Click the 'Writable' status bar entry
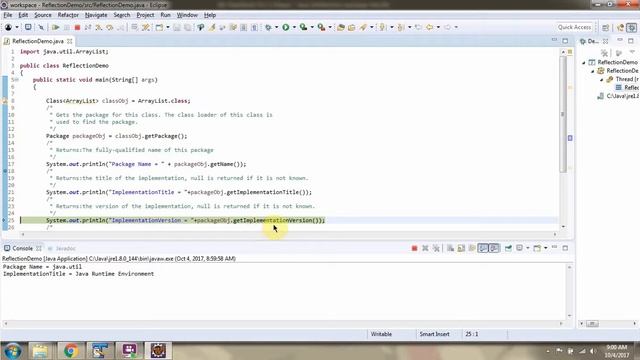 381,334
